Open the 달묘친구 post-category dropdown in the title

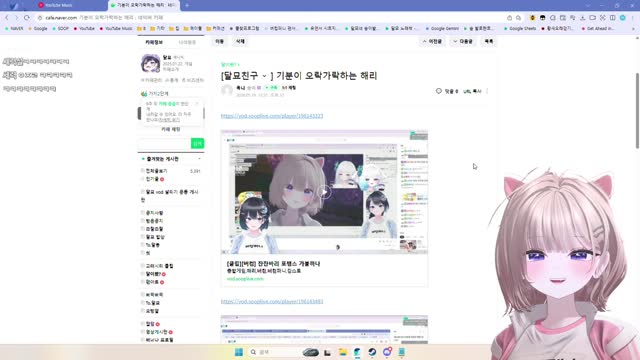pyautogui.click(x=264, y=76)
